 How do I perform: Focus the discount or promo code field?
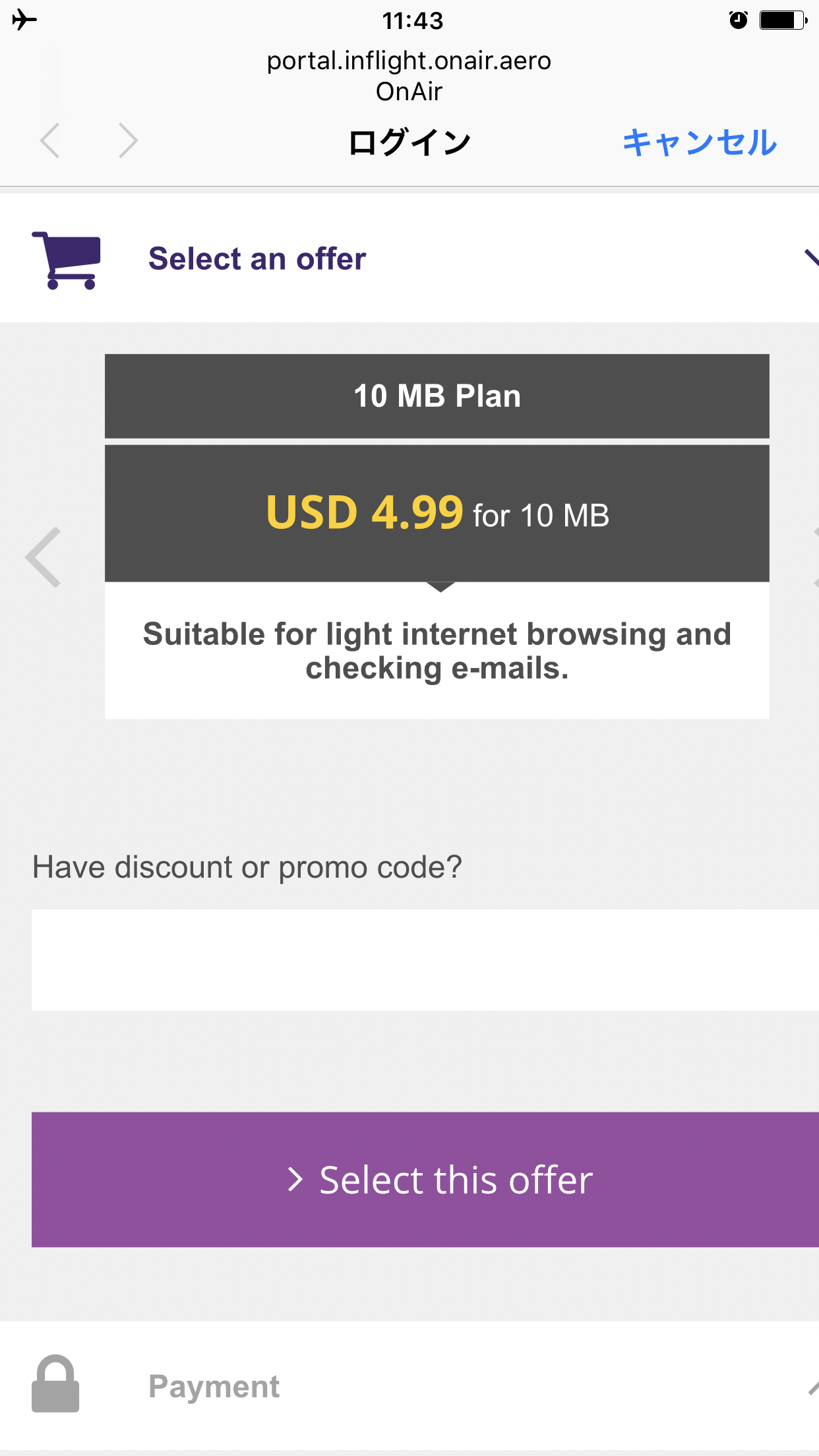[425, 960]
